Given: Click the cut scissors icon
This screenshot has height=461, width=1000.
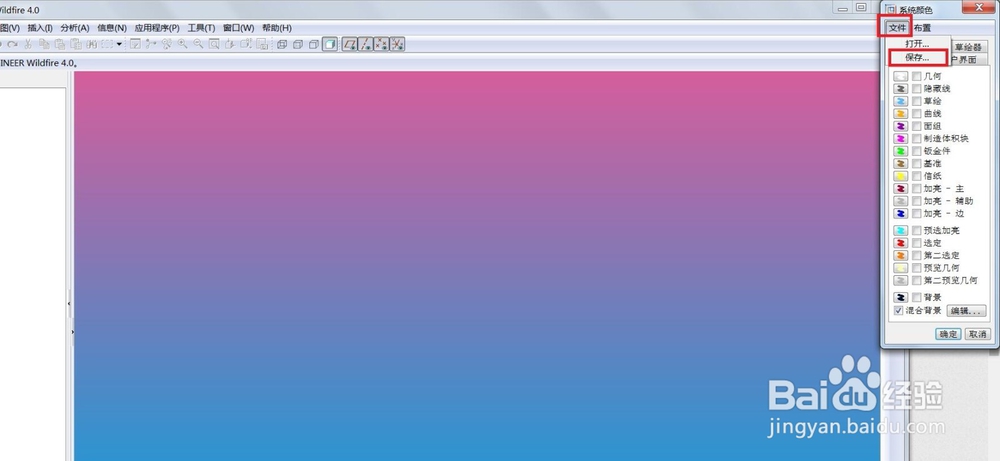Looking at the screenshot, I should pyautogui.click(x=27, y=44).
